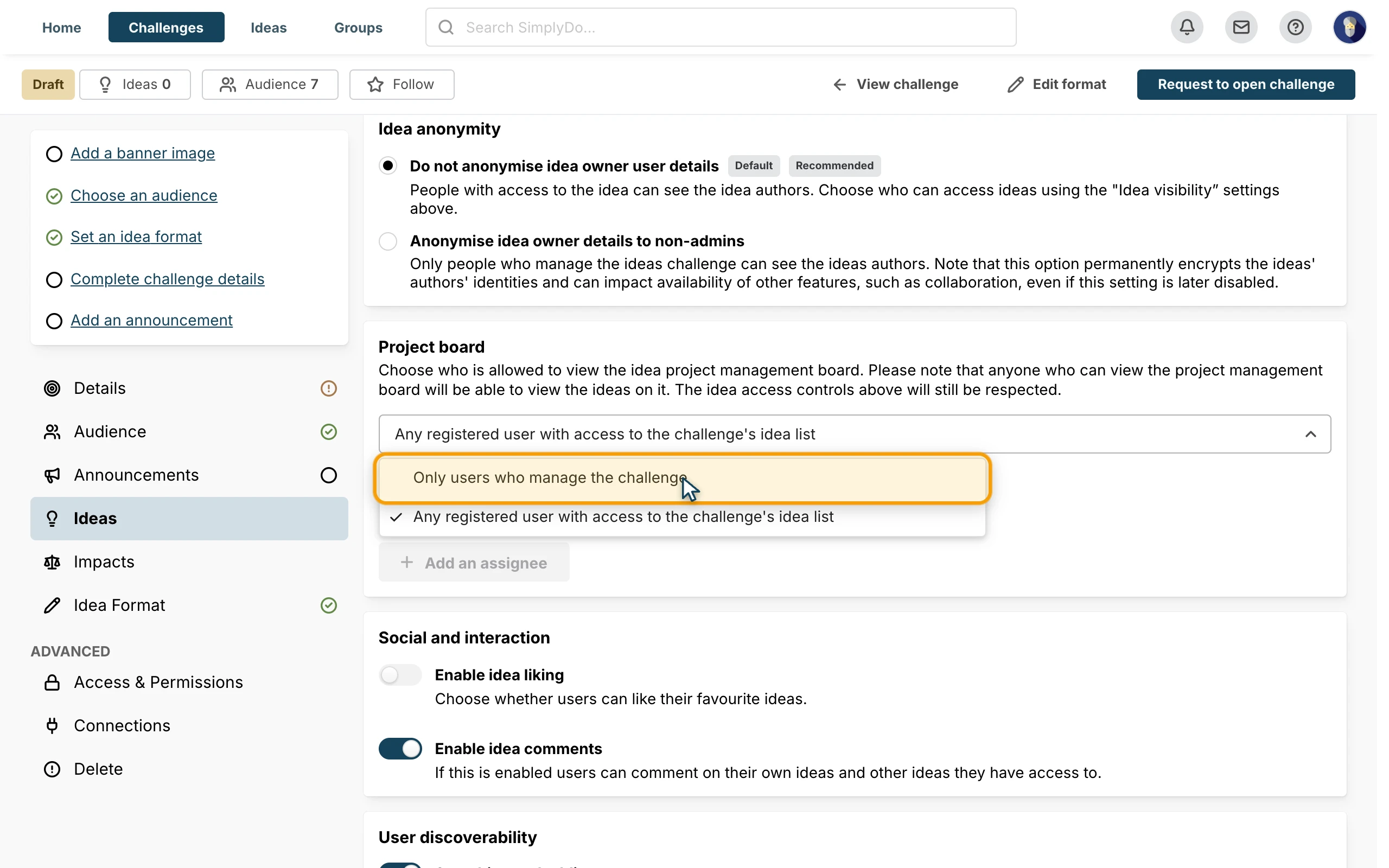
Task: Open the user profile avatar
Action: pyautogui.click(x=1349, y=27)
